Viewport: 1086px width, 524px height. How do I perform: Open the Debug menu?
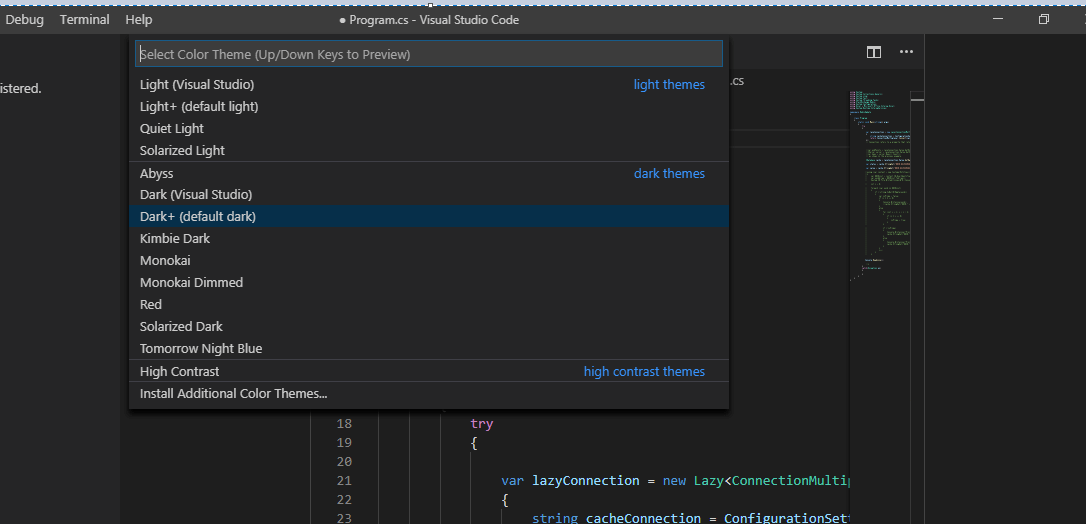pyautogui.click(x=25, y=20)
